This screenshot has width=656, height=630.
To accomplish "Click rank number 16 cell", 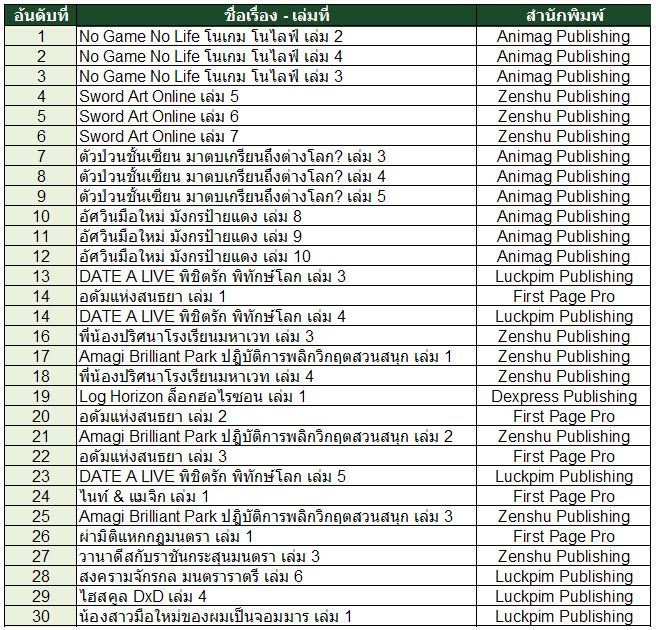I will tap(41, 336).
